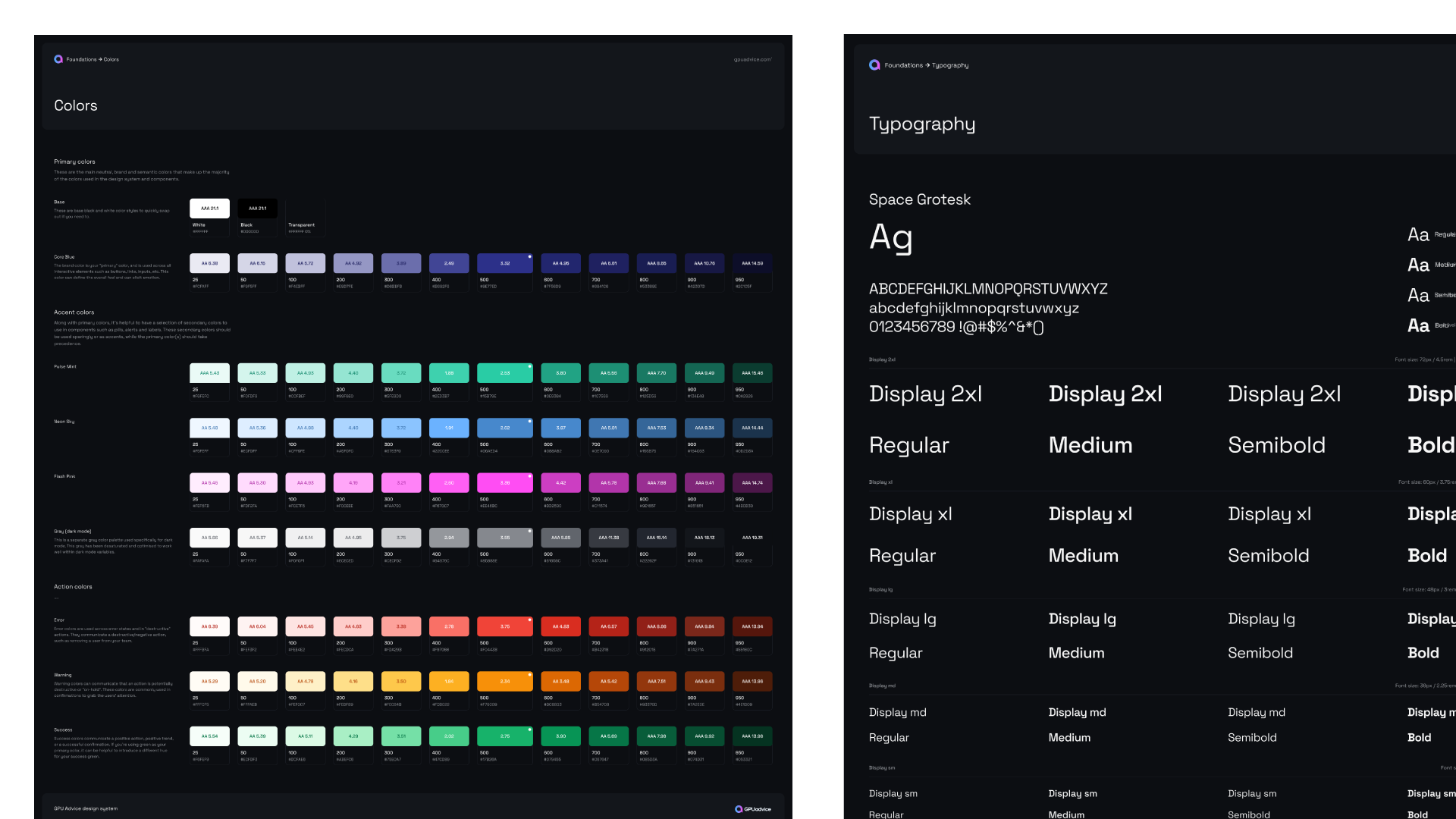Click the Error 500 red swatch
The width and height of the screenshot is (1456, 819).
[x=504, y=626]
